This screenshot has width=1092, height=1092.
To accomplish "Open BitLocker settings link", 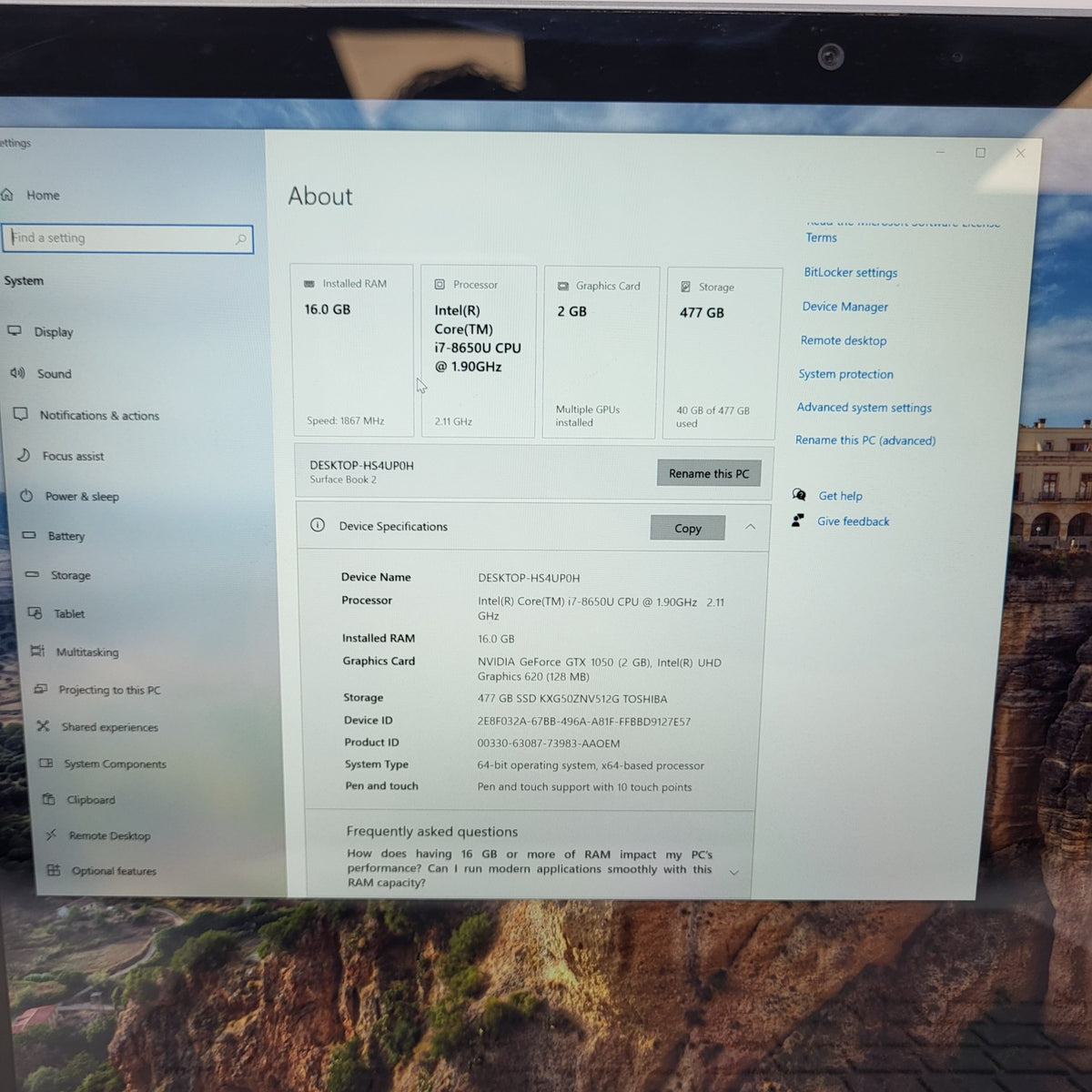I will [850, 272].
